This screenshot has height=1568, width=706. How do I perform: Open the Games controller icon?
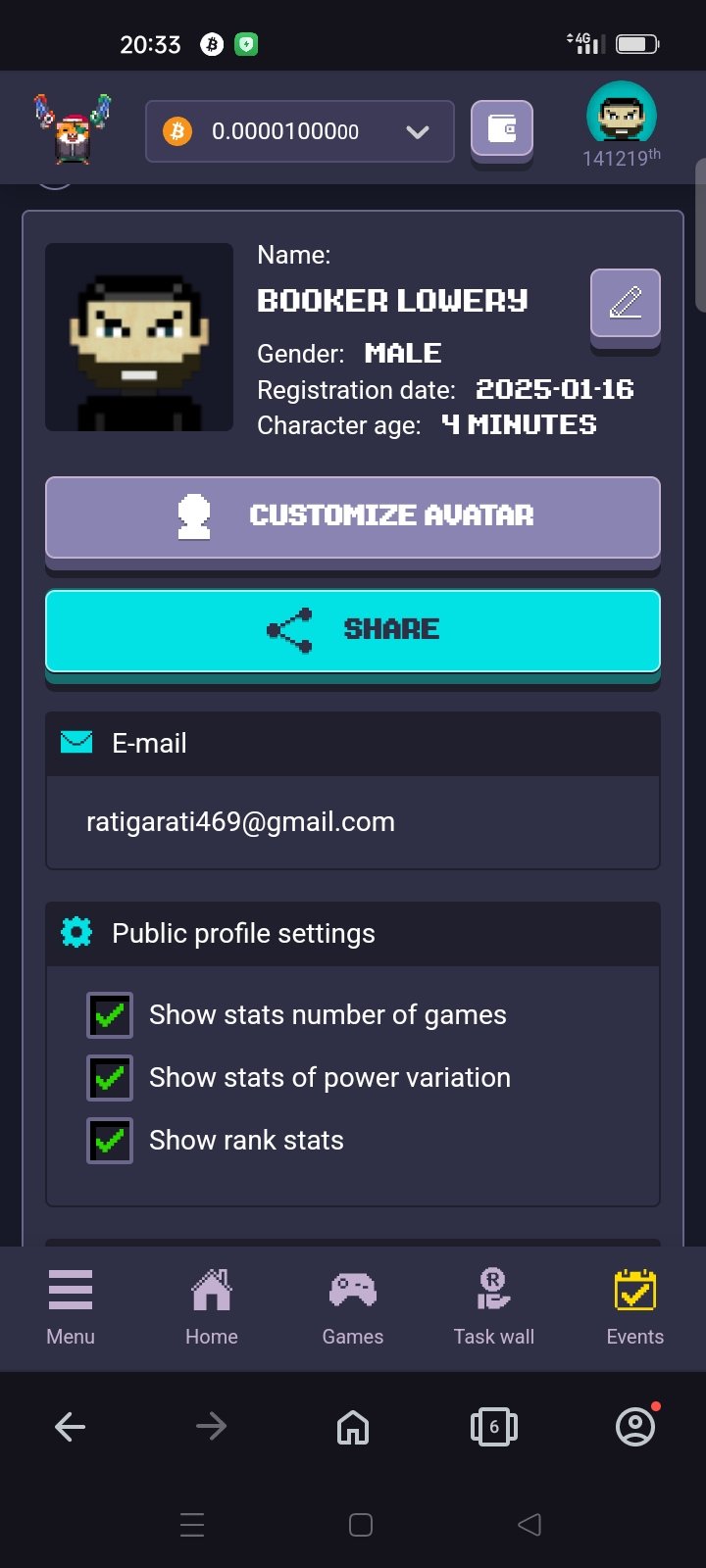pyautogui.click(x=353, y=1290)
